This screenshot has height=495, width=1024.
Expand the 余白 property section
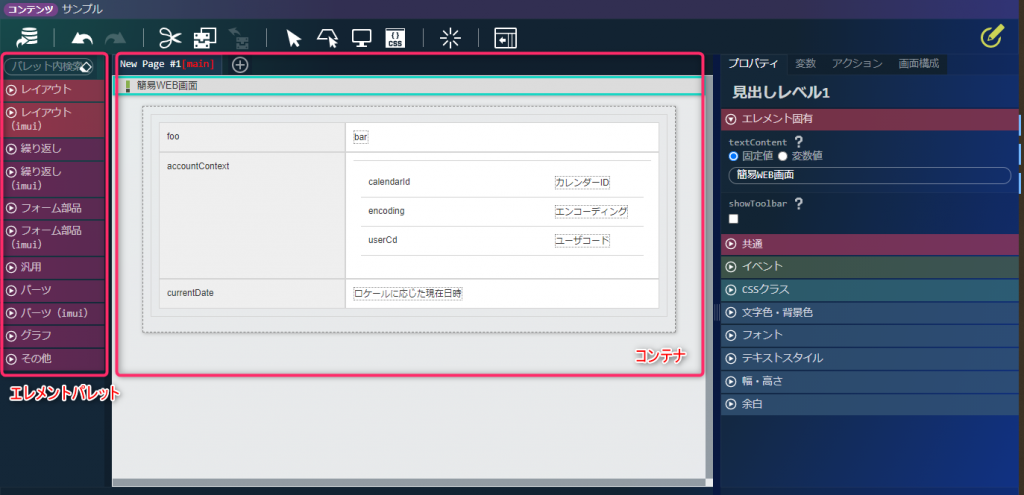870,404
